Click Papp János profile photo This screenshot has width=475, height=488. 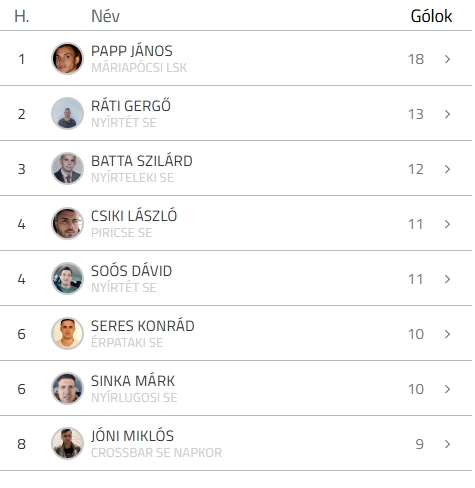coord(67,58)
